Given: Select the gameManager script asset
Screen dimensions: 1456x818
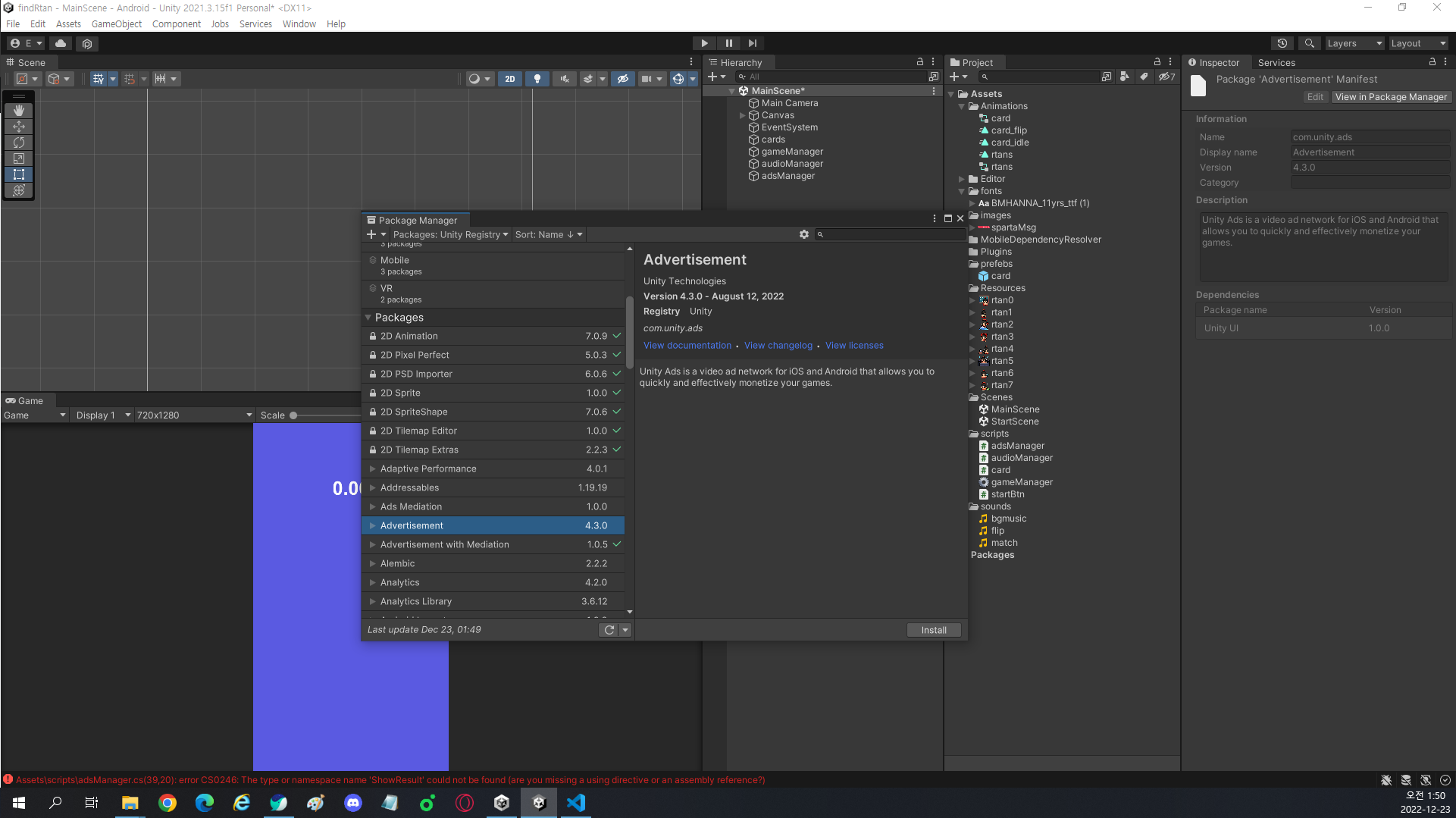Looking at the screenshot, I should click(1022, 482).
